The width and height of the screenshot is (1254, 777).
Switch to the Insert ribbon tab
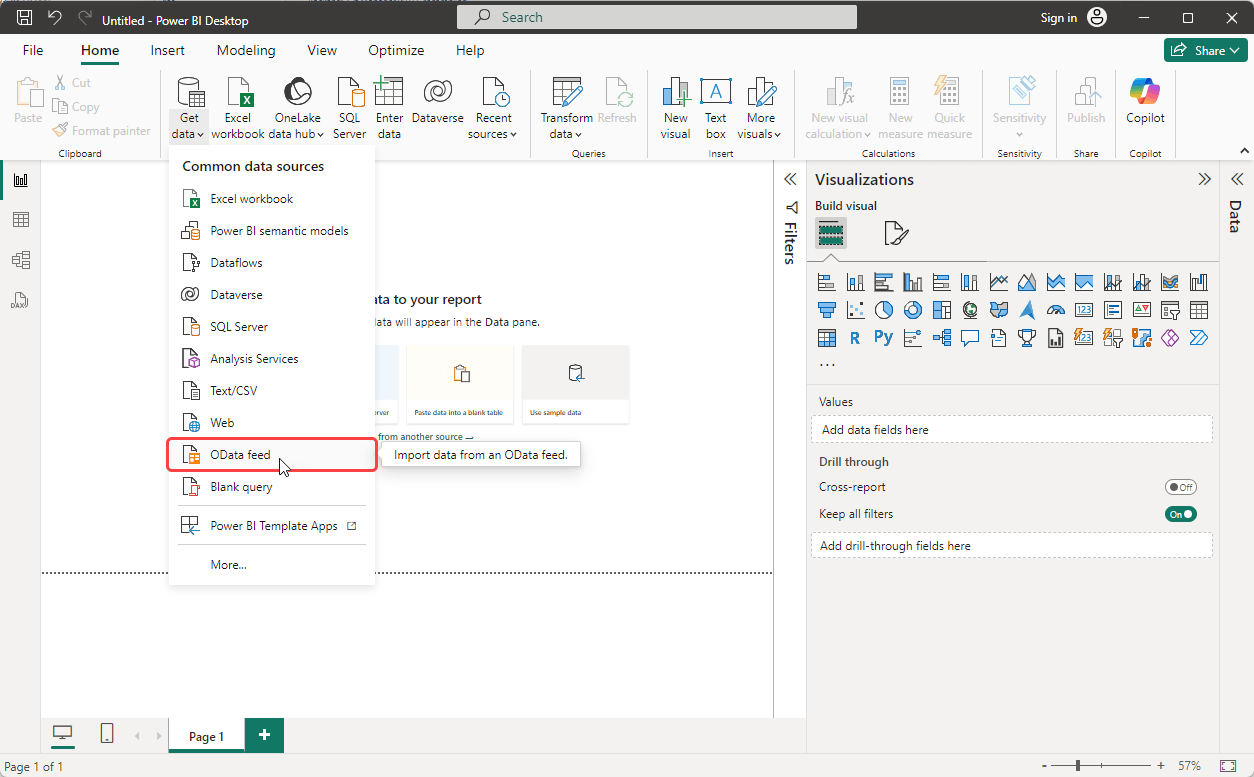click(167, 50)
